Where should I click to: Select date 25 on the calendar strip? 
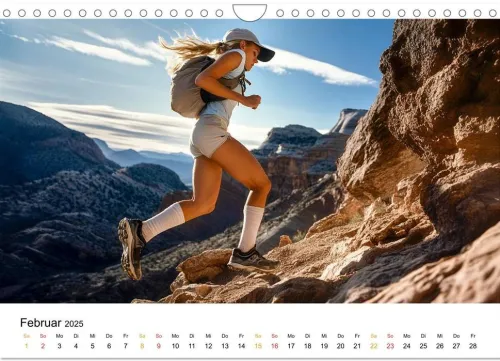(x=423, y=346)
